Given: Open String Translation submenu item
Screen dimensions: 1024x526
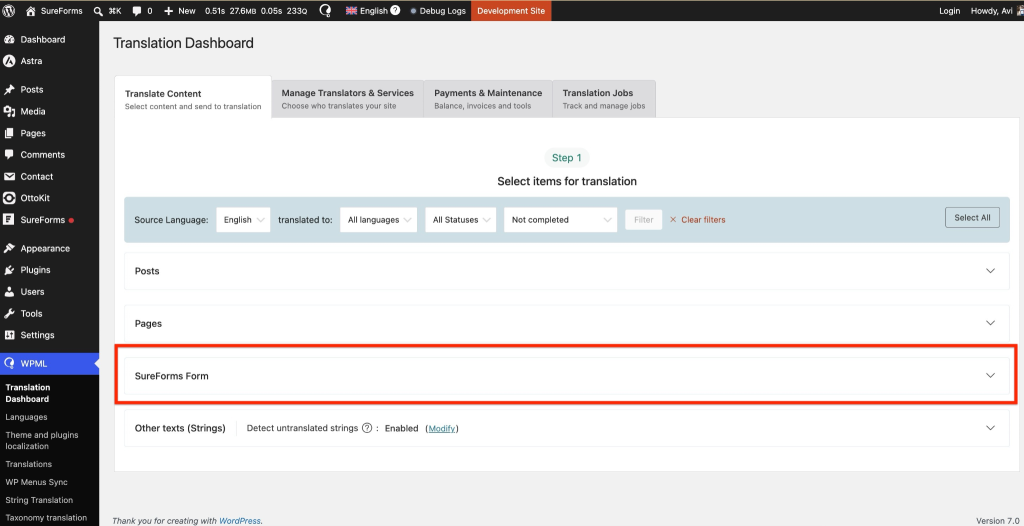Looking at the screenshot, I should (39, 500).
